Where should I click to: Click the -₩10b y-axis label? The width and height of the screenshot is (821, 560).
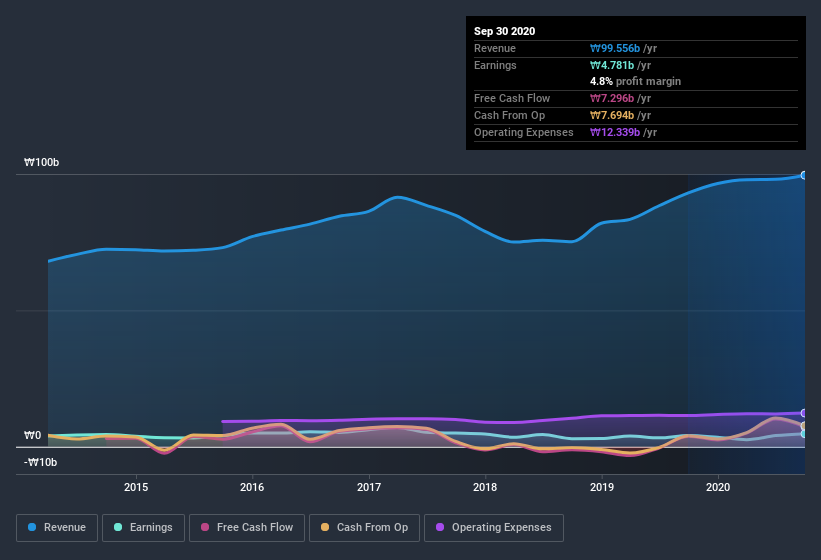click(x=42, y=462)
